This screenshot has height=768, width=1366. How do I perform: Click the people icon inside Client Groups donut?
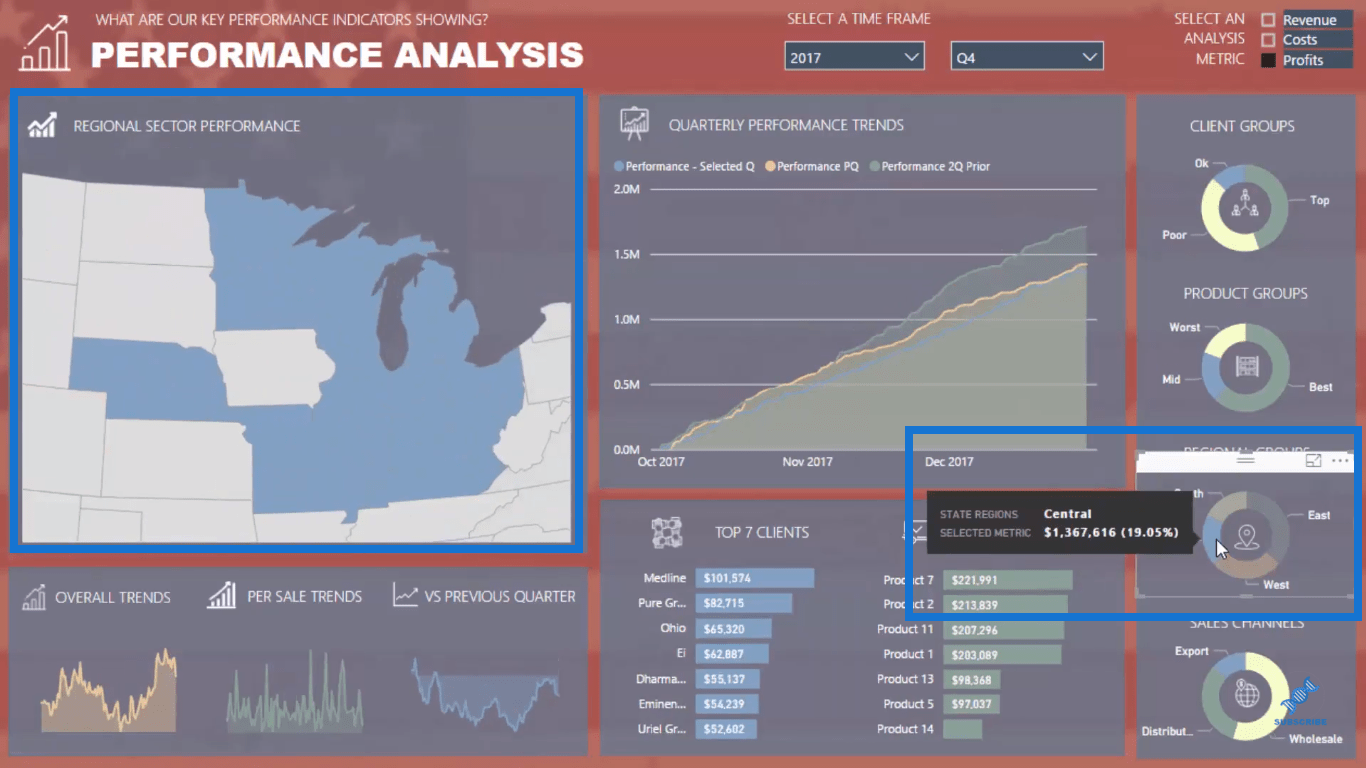(x=1244, y=206)
